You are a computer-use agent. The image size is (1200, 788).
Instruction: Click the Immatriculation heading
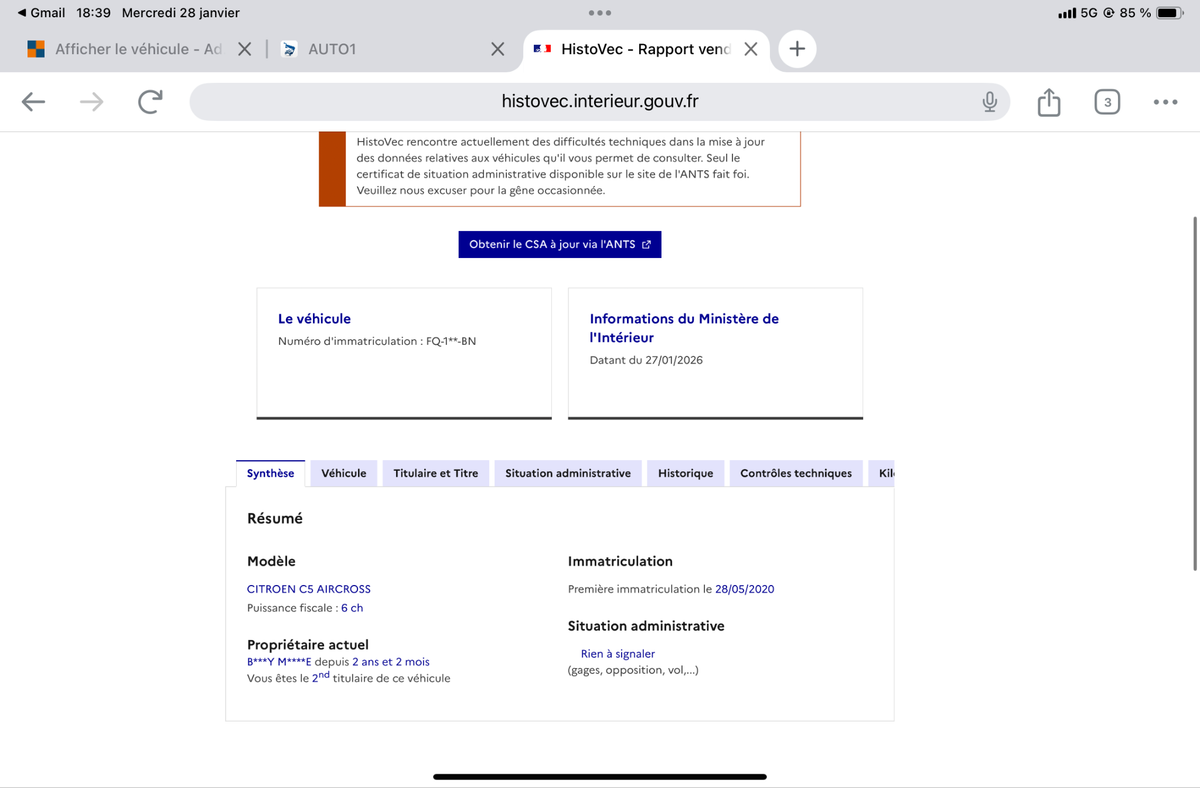coord(620,561)
